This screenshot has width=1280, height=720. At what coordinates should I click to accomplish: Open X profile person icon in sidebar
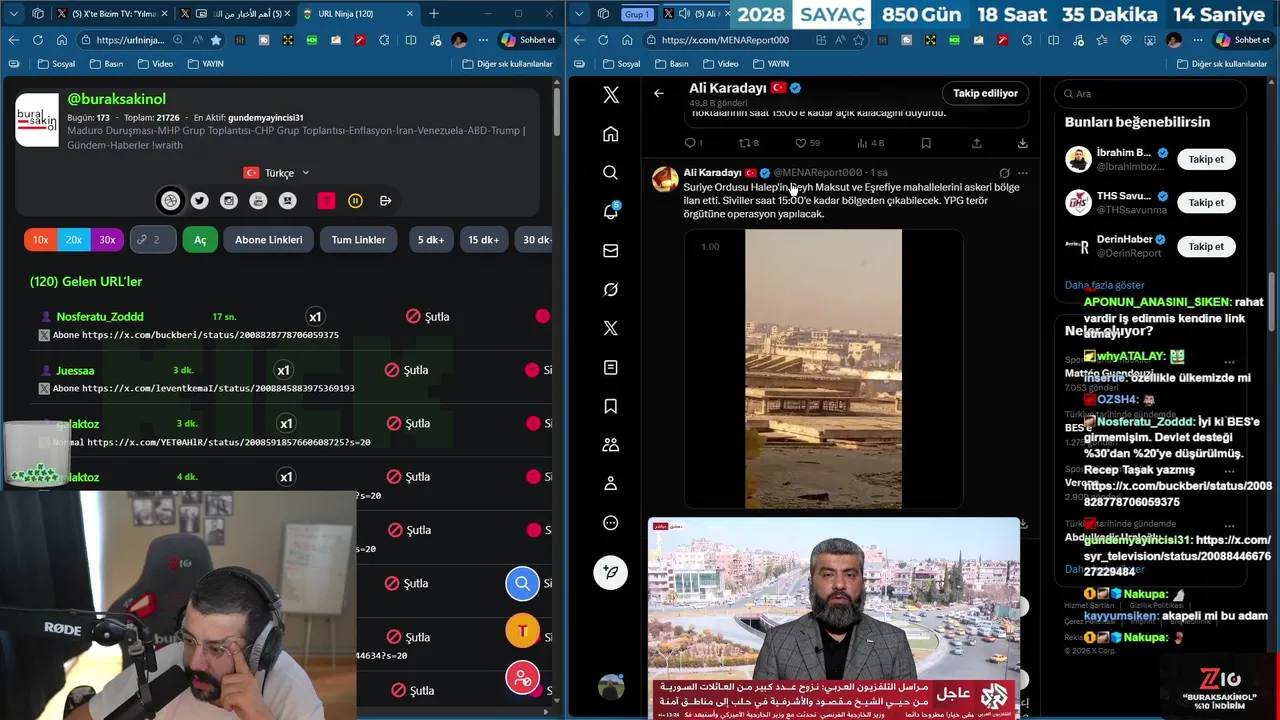611,484
